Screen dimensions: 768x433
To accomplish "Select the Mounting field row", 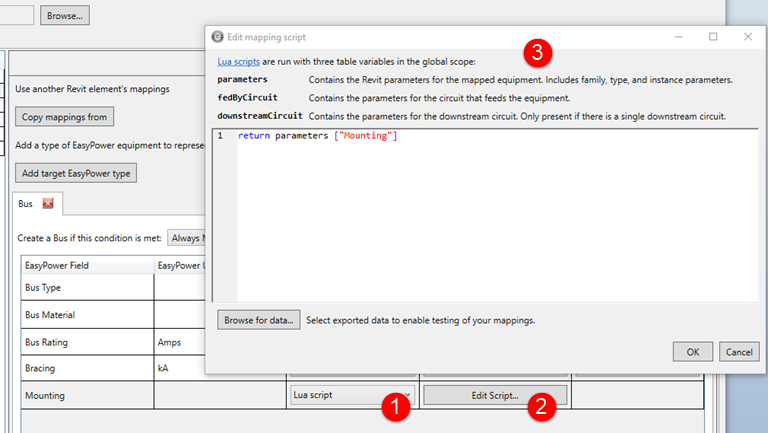I will (86, 395).
